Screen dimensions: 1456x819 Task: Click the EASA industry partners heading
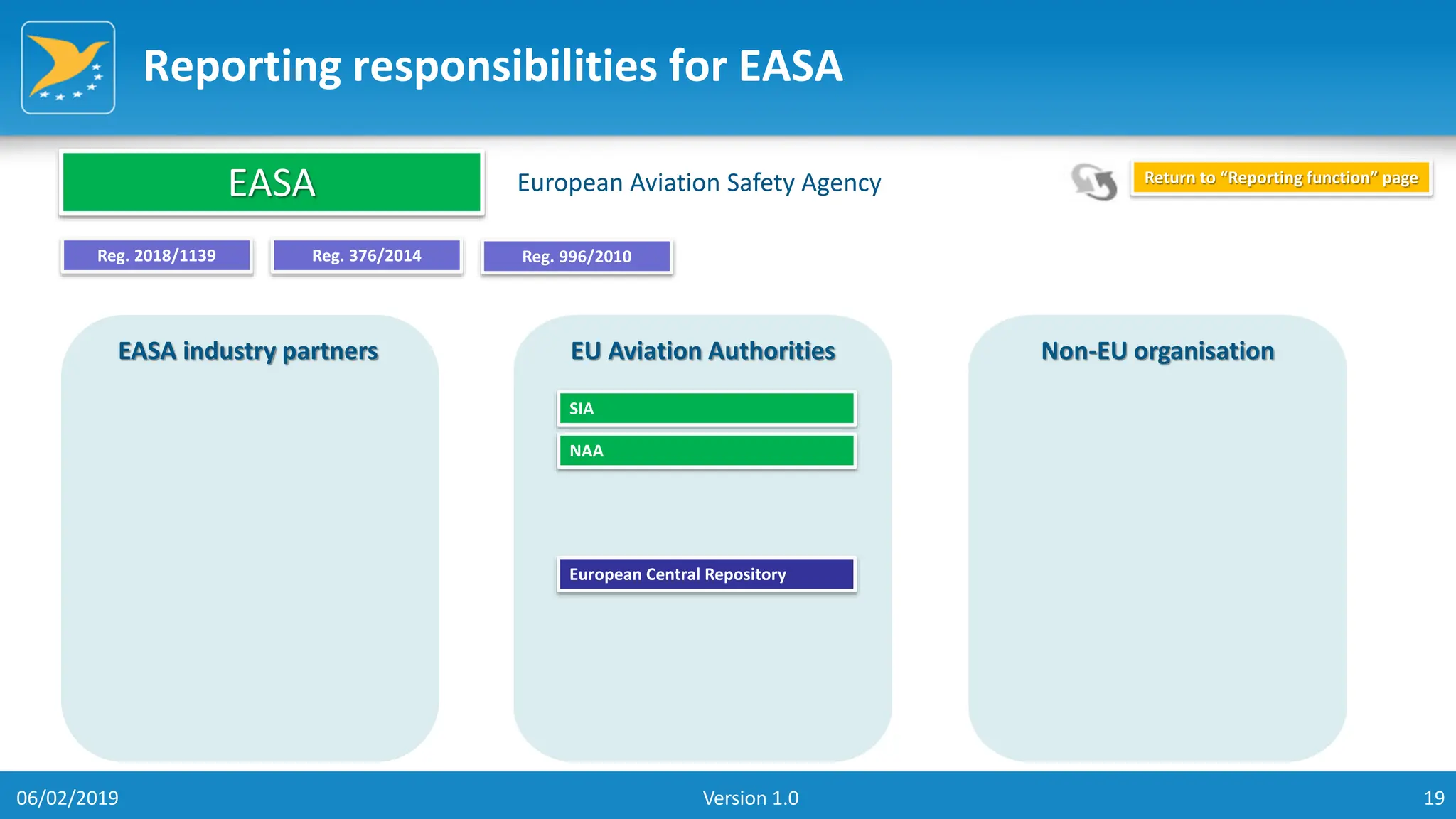[248, 351]
